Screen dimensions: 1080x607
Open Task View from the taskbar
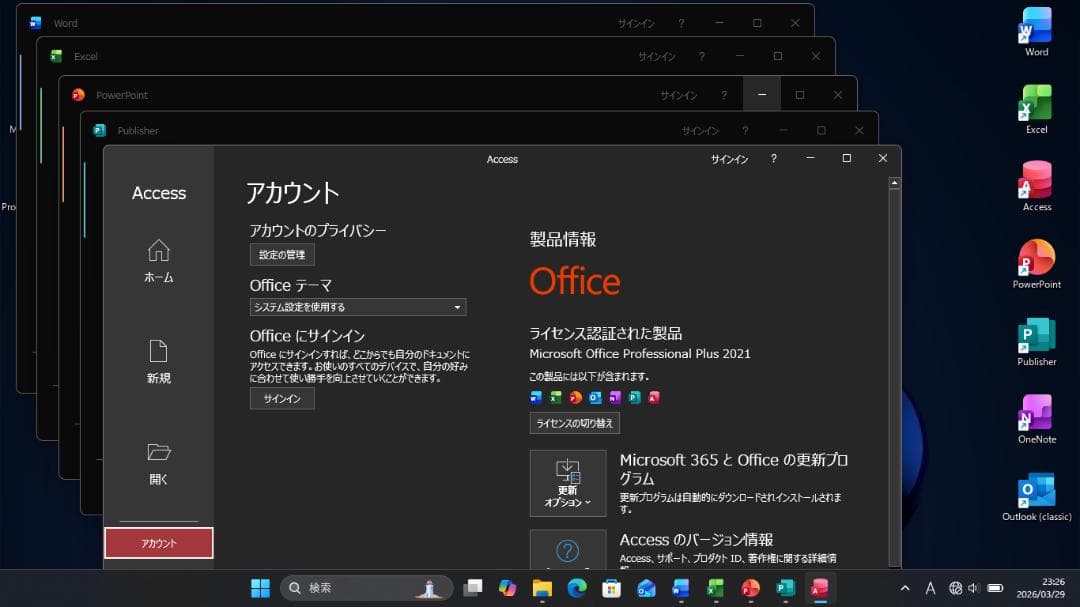pyautogui.click(x=472, y=588)
